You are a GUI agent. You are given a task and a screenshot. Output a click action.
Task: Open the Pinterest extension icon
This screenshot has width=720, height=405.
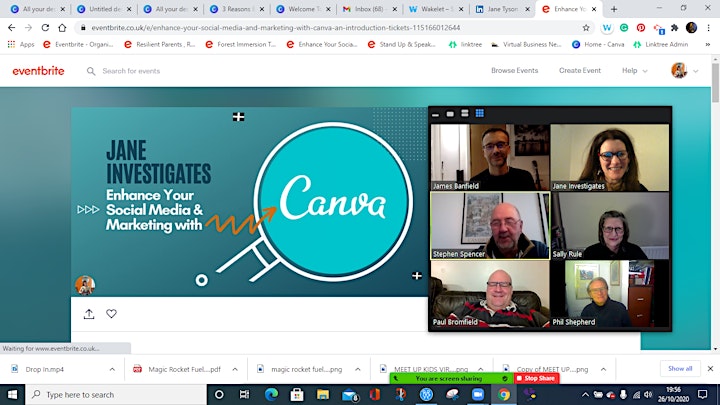point(641,28)
